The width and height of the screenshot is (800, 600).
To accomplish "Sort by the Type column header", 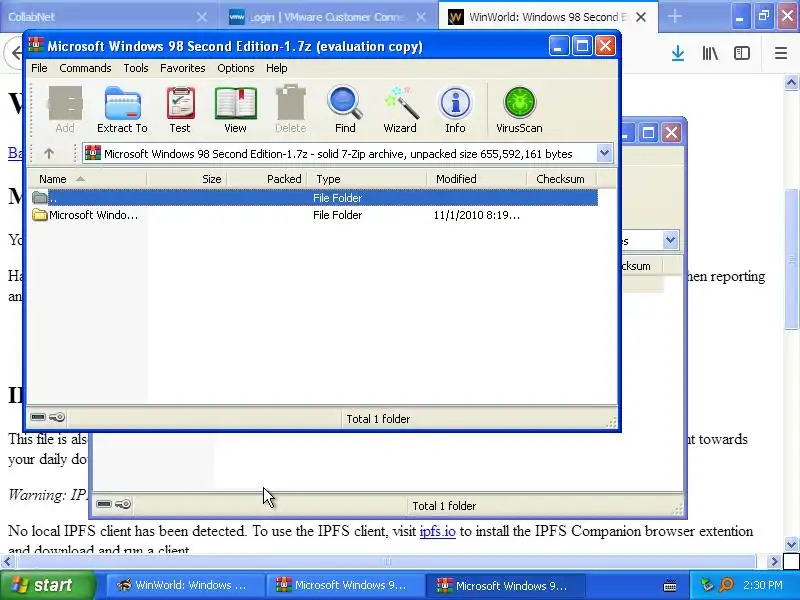I will [367, 179].
